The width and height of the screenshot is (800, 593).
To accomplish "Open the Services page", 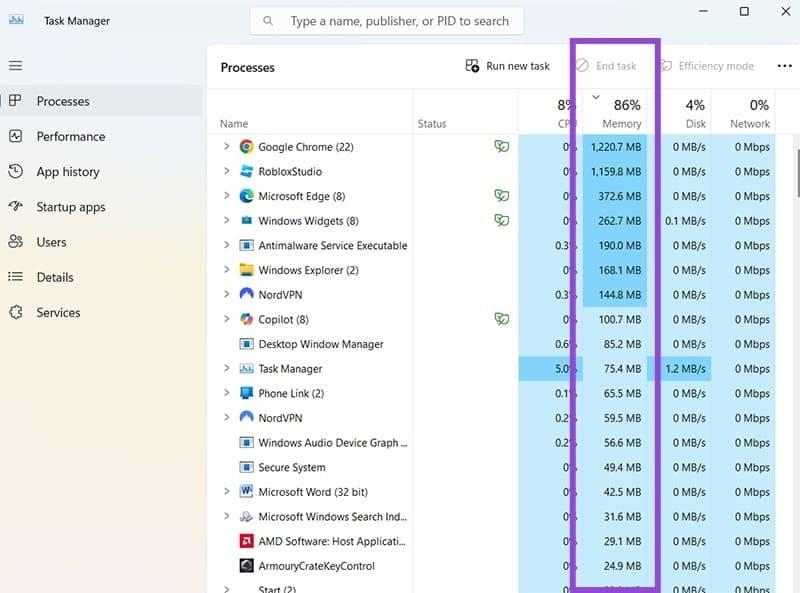I will (102, 312).
